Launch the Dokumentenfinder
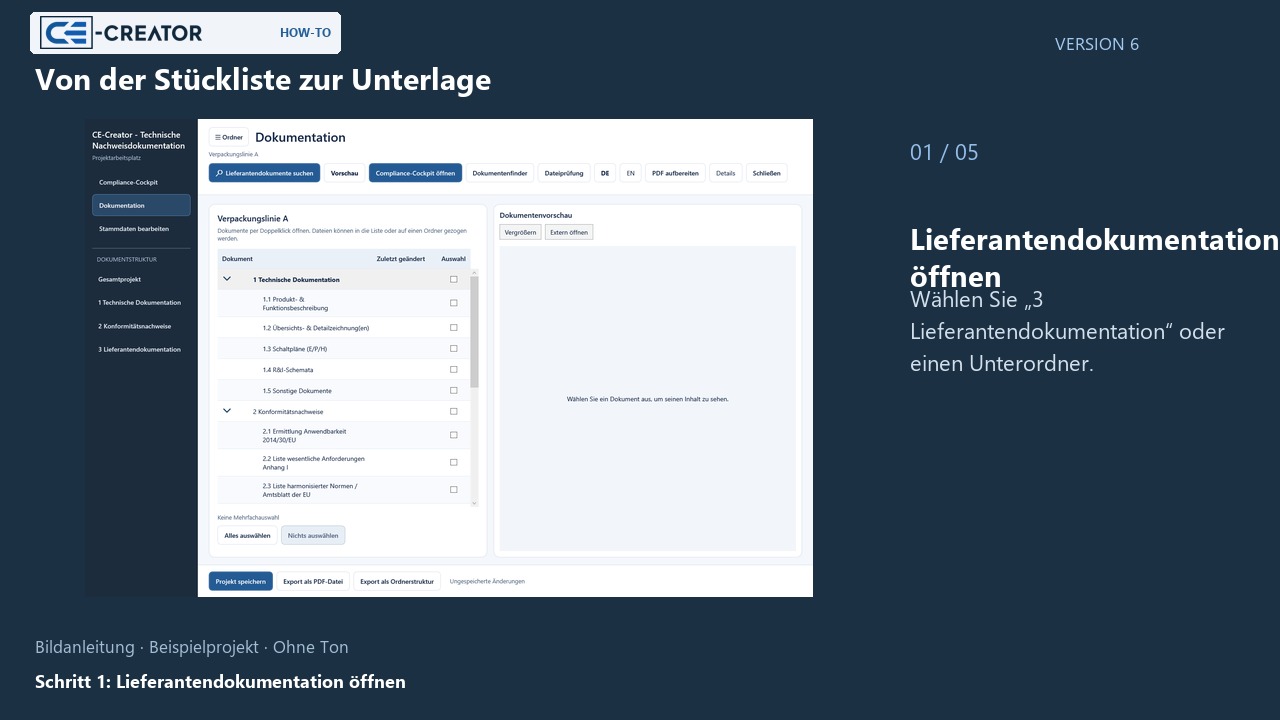The image size is (1280, 720). 500,173
